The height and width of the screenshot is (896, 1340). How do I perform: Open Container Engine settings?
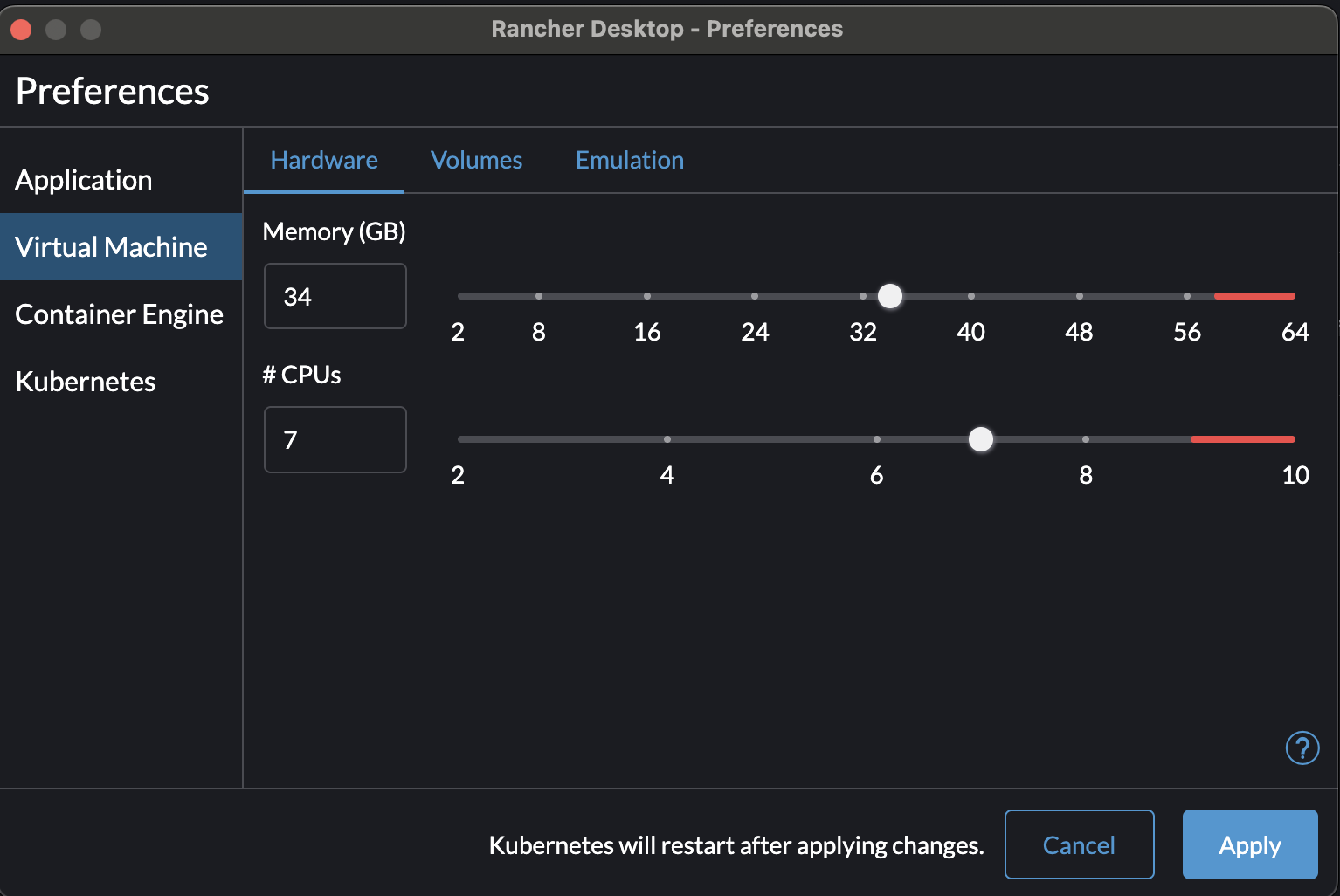coord(119,314)
